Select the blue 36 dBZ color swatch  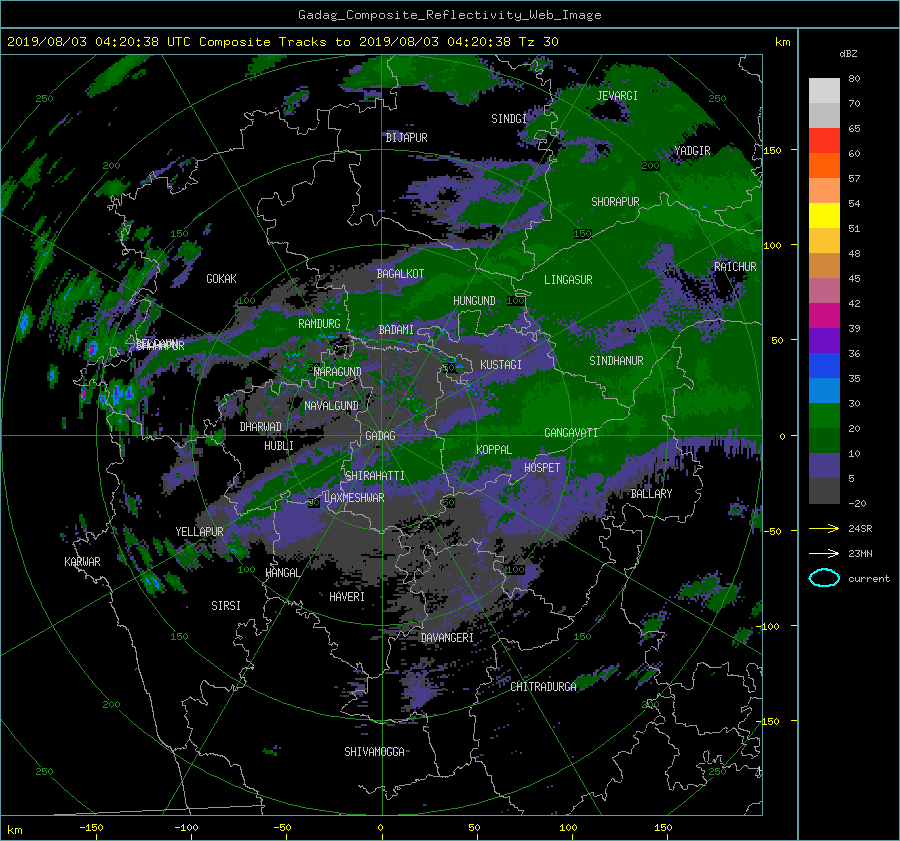(x=824, y=365)
